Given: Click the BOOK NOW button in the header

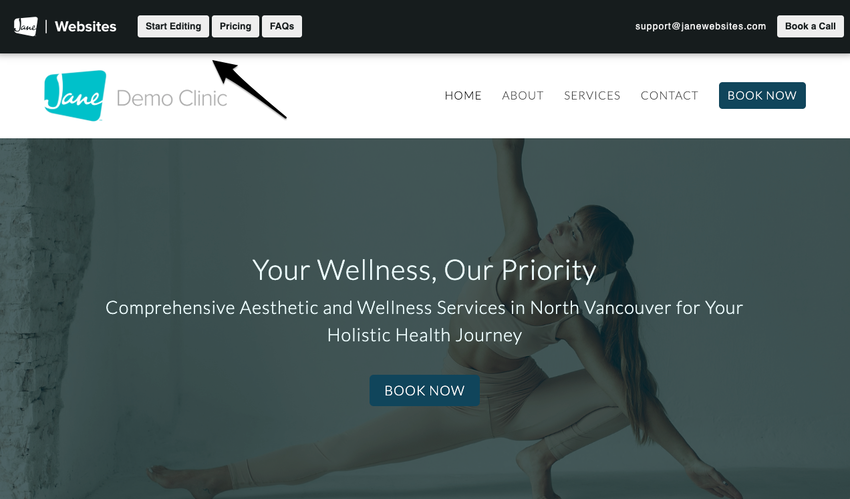Looking at the screenshot, I should pyautogui.click(x=762, y=95).
